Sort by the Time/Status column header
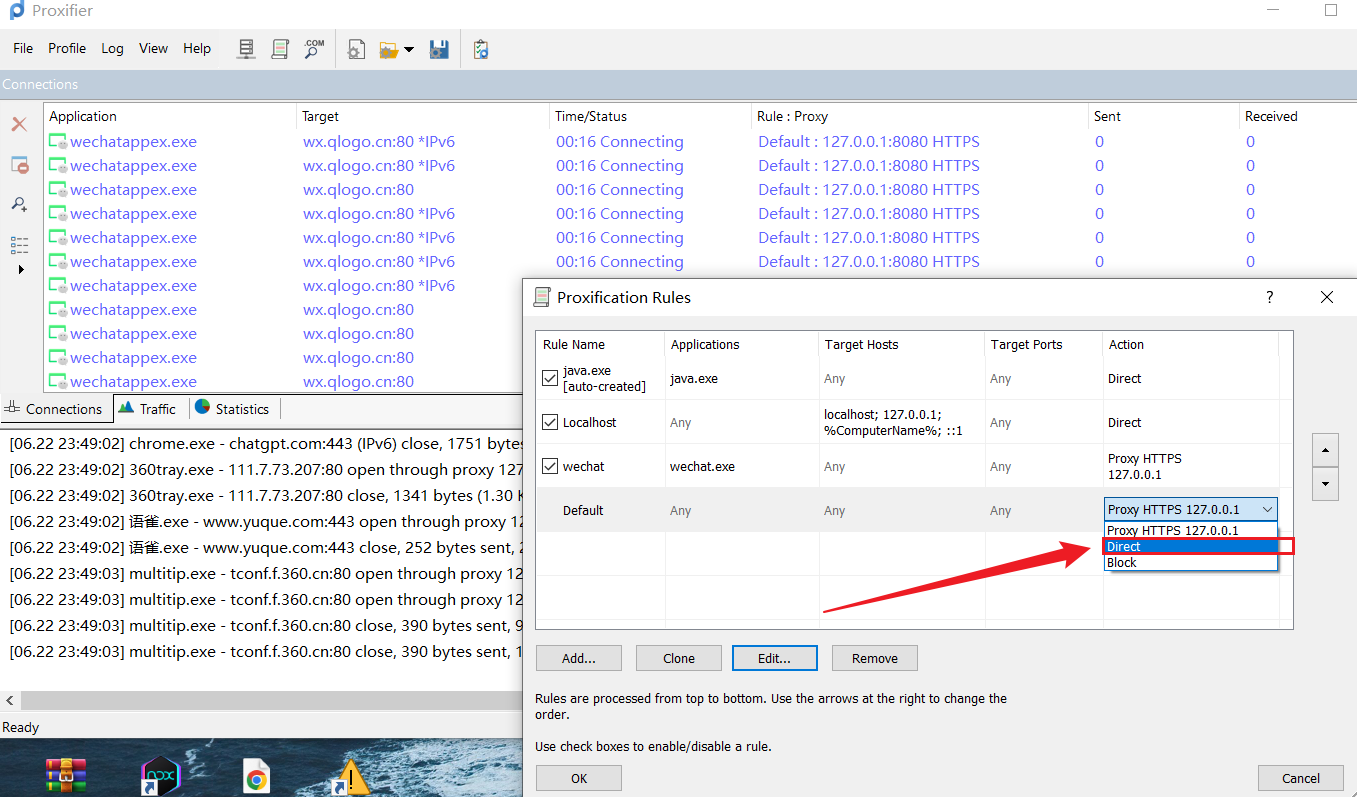This screenshot has width=1357, height=797. (x=650, y=116)
